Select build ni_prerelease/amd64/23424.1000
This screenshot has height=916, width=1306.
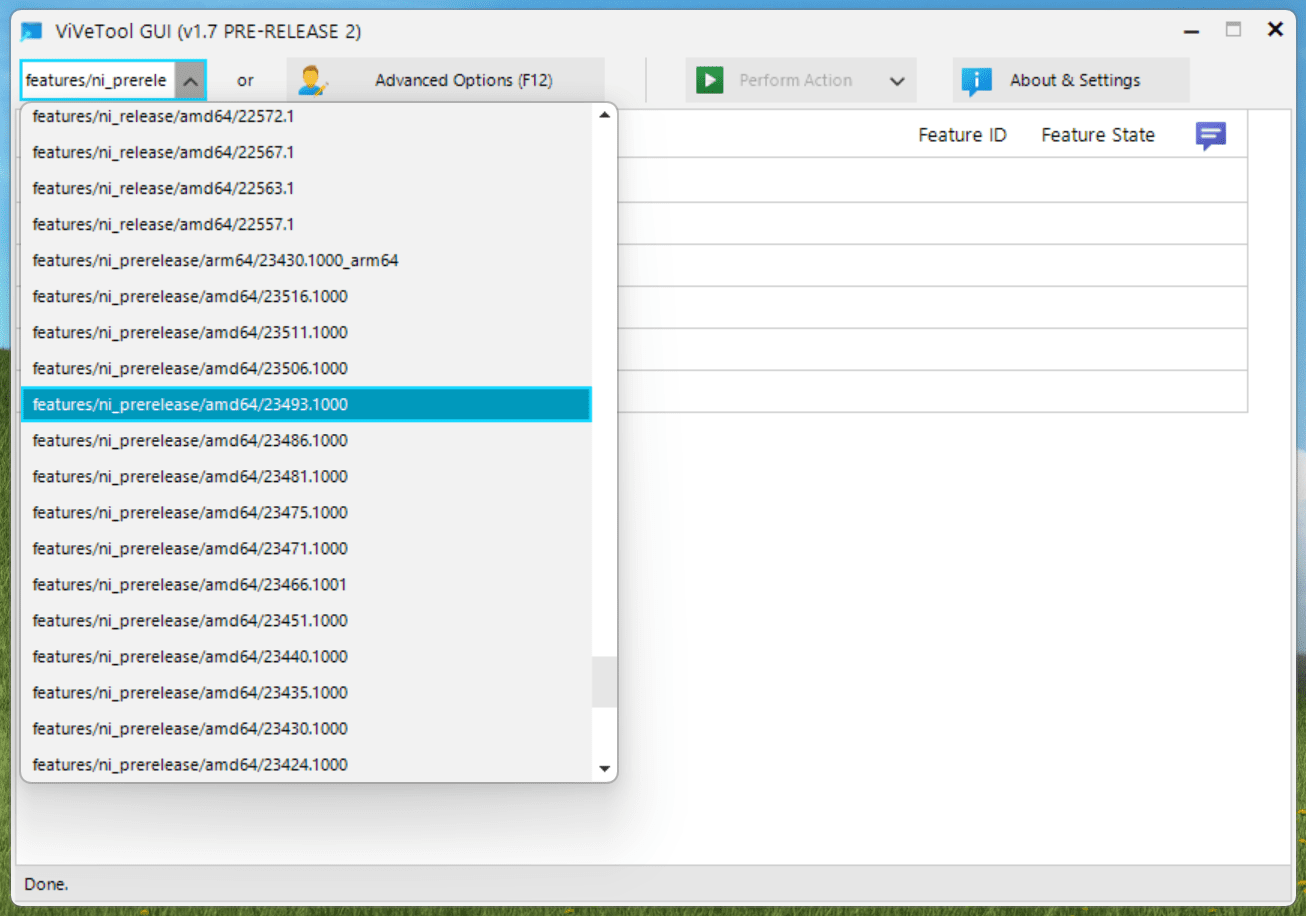coord(306,764)
